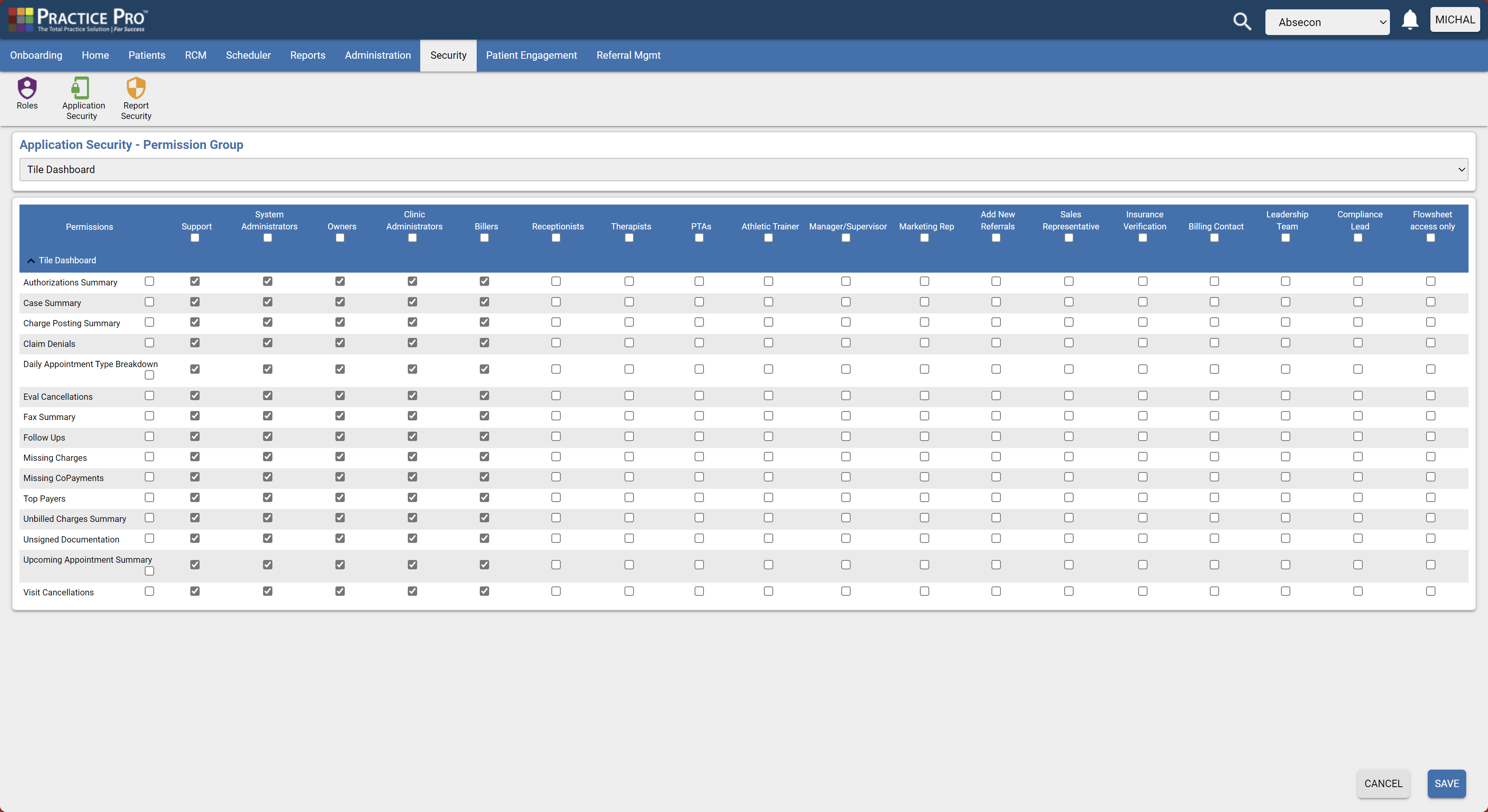
Task: Enable Therapists access to Missing Charges
Action: [x=629, y=457]
